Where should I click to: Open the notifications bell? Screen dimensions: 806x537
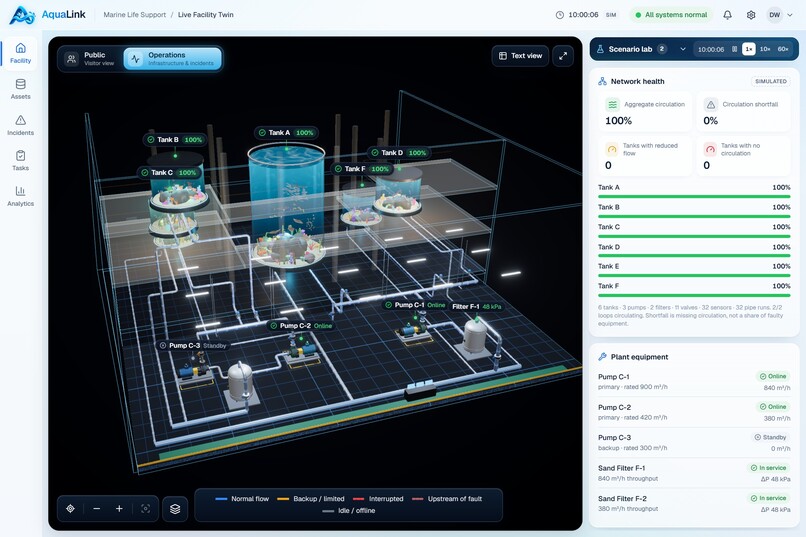click(x=727, y=15)
